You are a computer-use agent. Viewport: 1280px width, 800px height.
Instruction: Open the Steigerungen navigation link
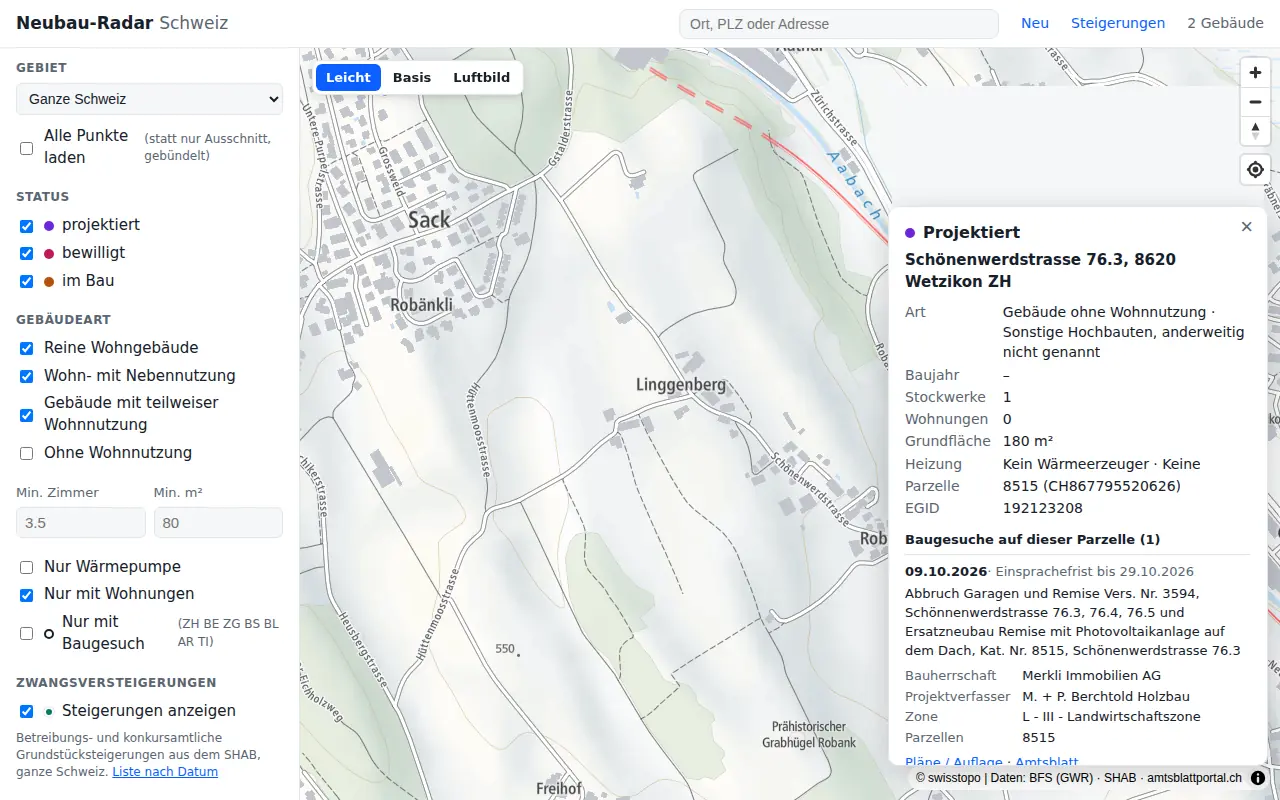pyautogui.click(x=1118, y=23)
